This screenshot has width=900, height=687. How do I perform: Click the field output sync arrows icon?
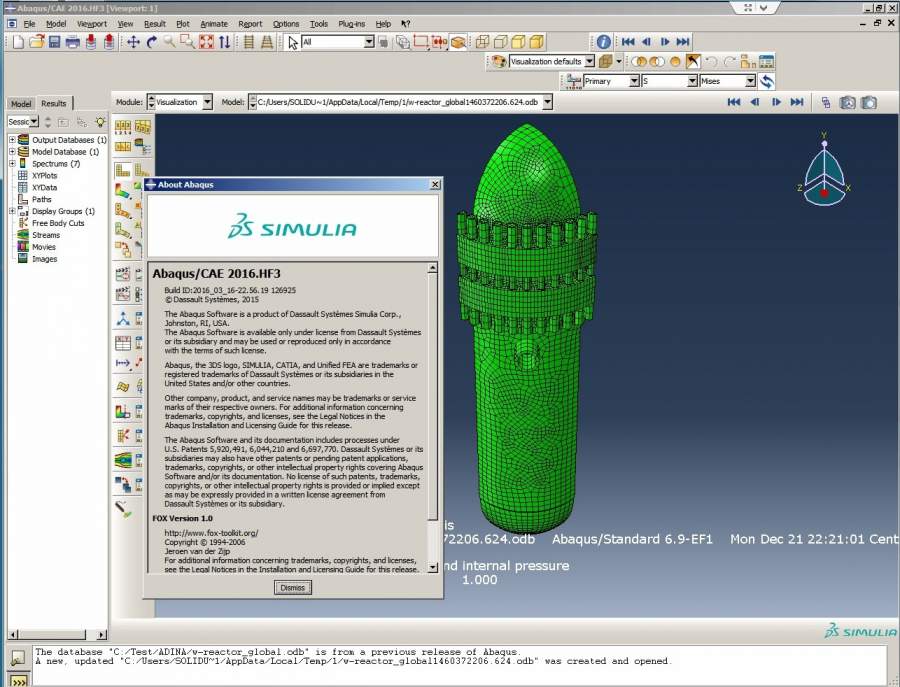[767, 81]
